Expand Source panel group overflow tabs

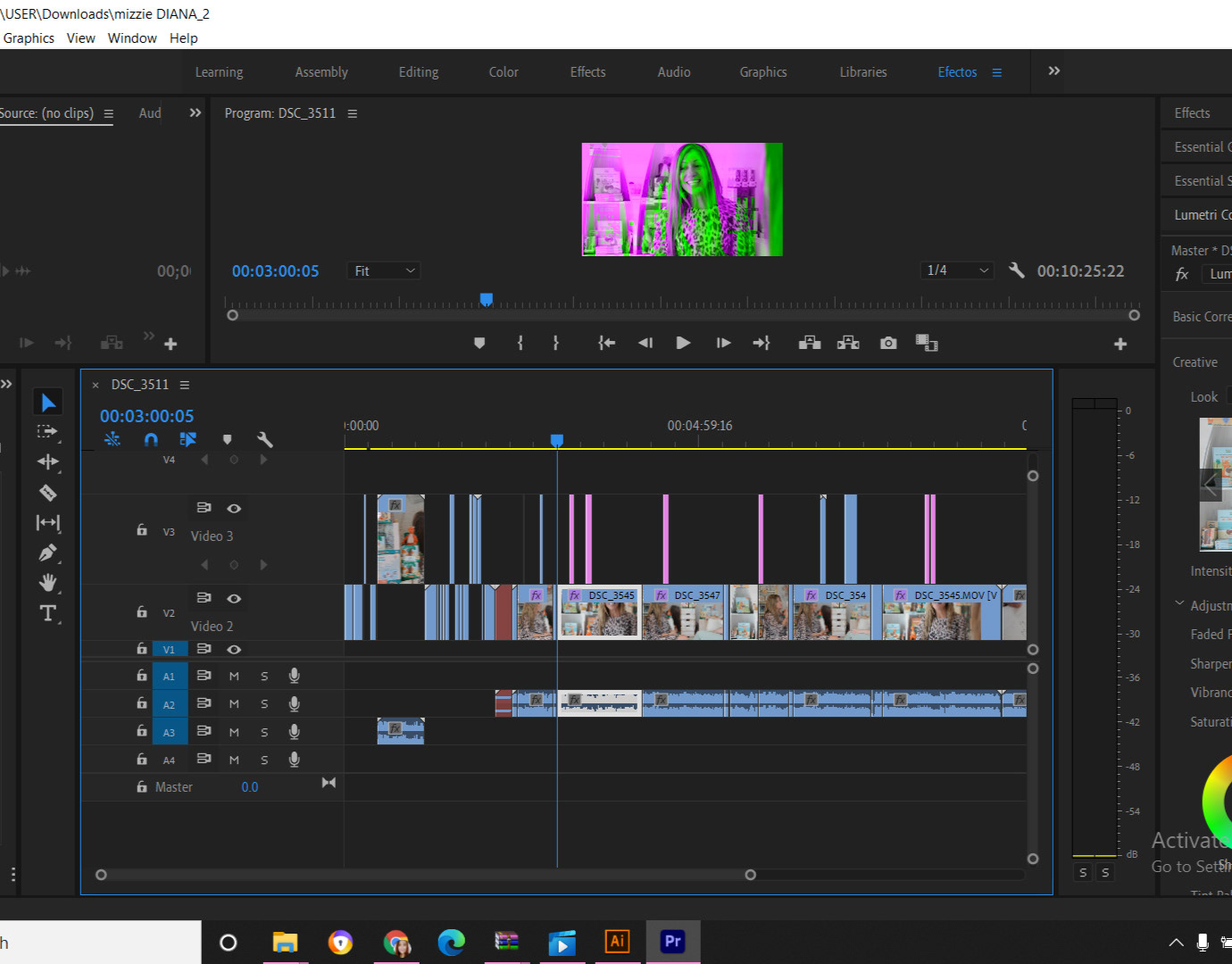click(196, 112)
